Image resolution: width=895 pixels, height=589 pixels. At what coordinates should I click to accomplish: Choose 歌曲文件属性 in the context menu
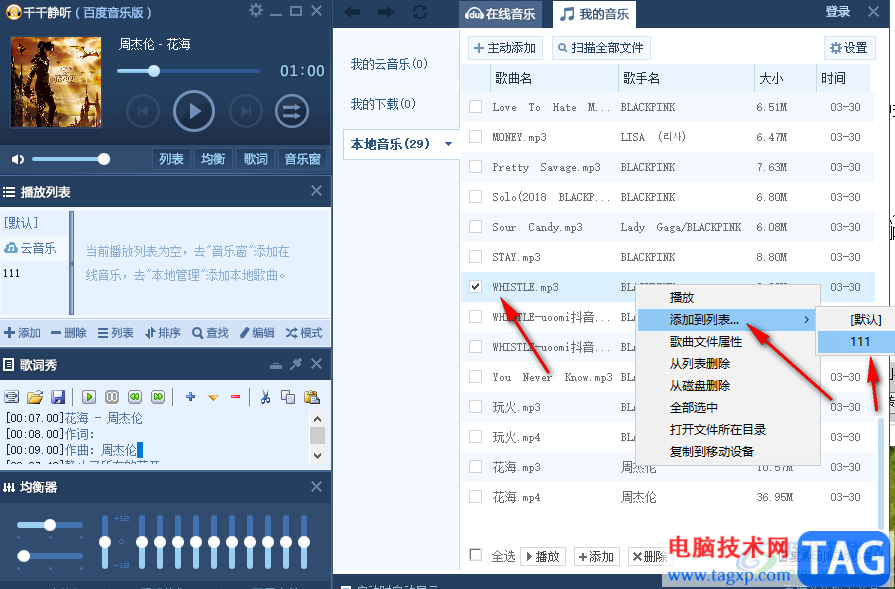[x=705, y=342]
